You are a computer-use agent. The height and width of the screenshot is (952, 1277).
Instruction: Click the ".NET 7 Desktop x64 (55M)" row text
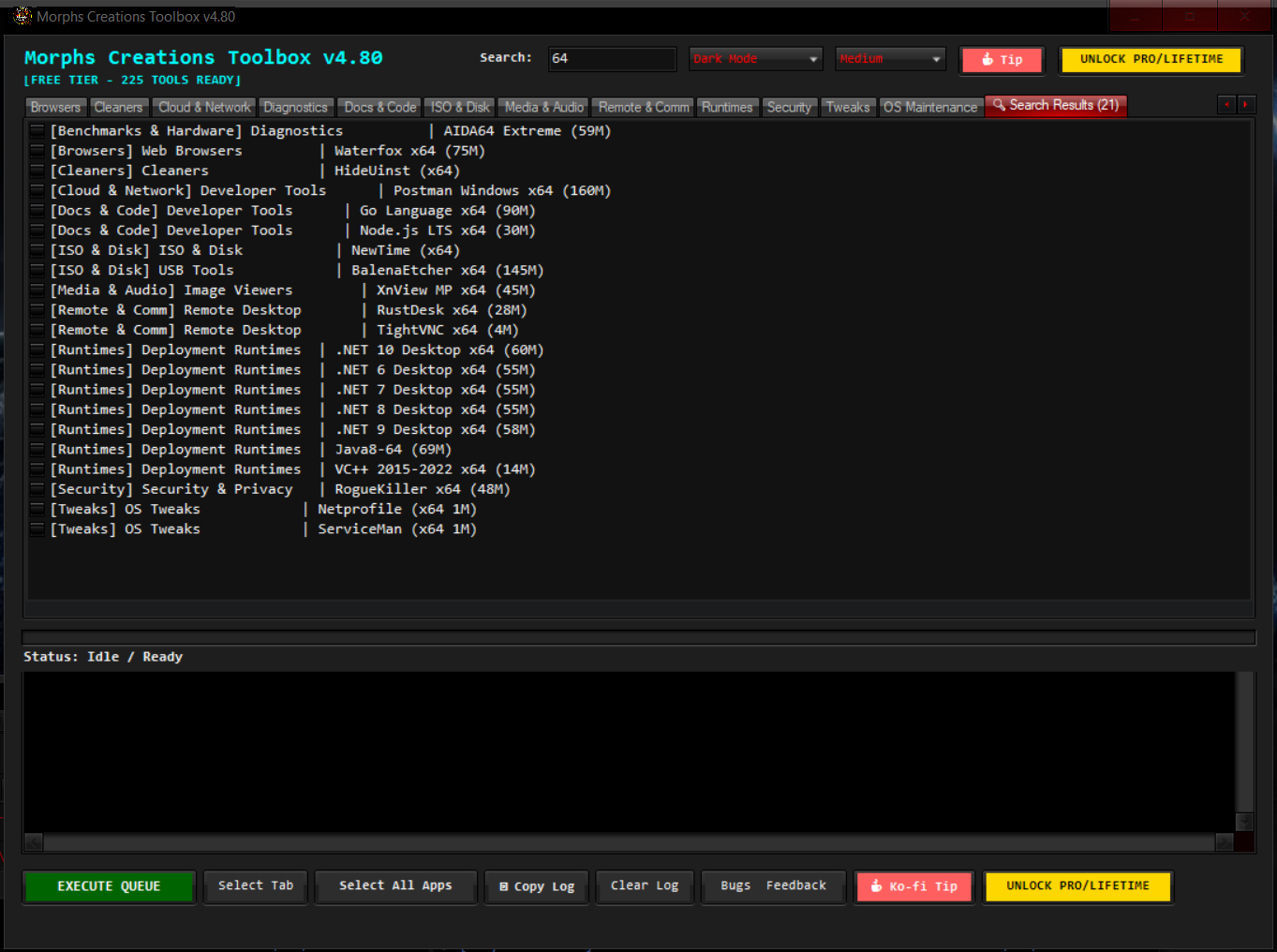click(436, 390)
